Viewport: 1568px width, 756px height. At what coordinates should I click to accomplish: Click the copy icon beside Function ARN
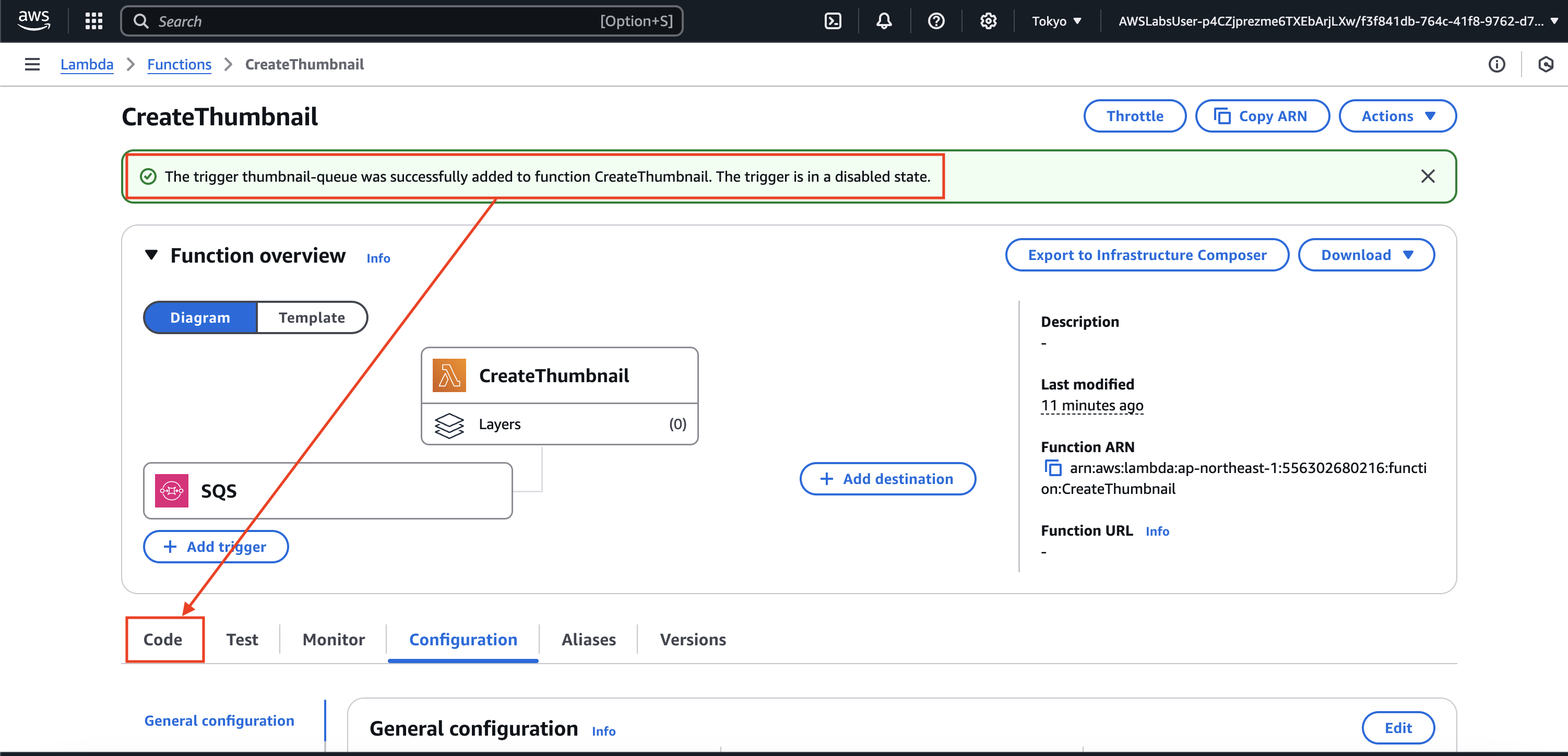pyautogui.click(x=1053, y=468)
